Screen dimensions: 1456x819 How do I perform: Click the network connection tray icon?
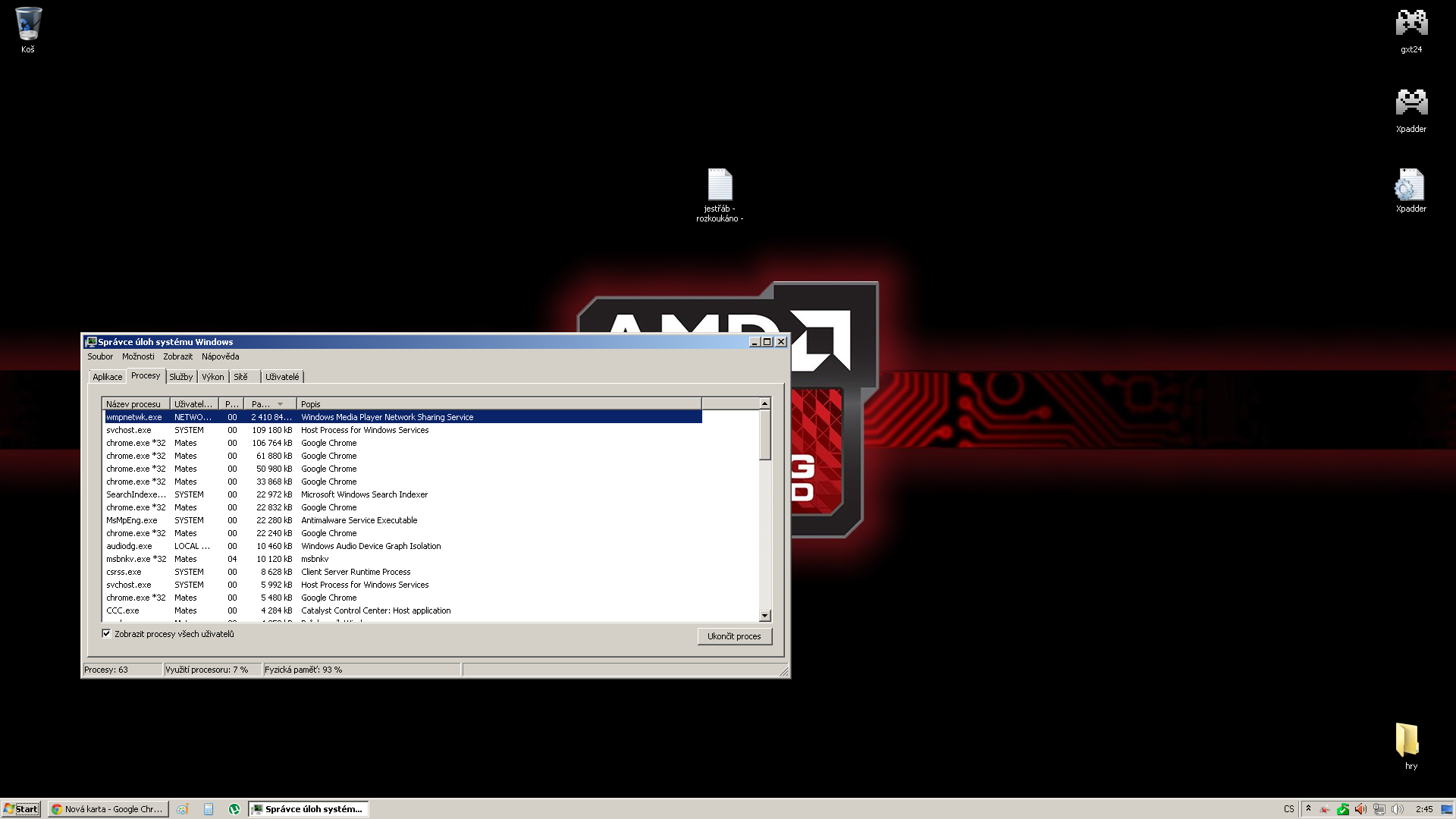(1379, 809)
